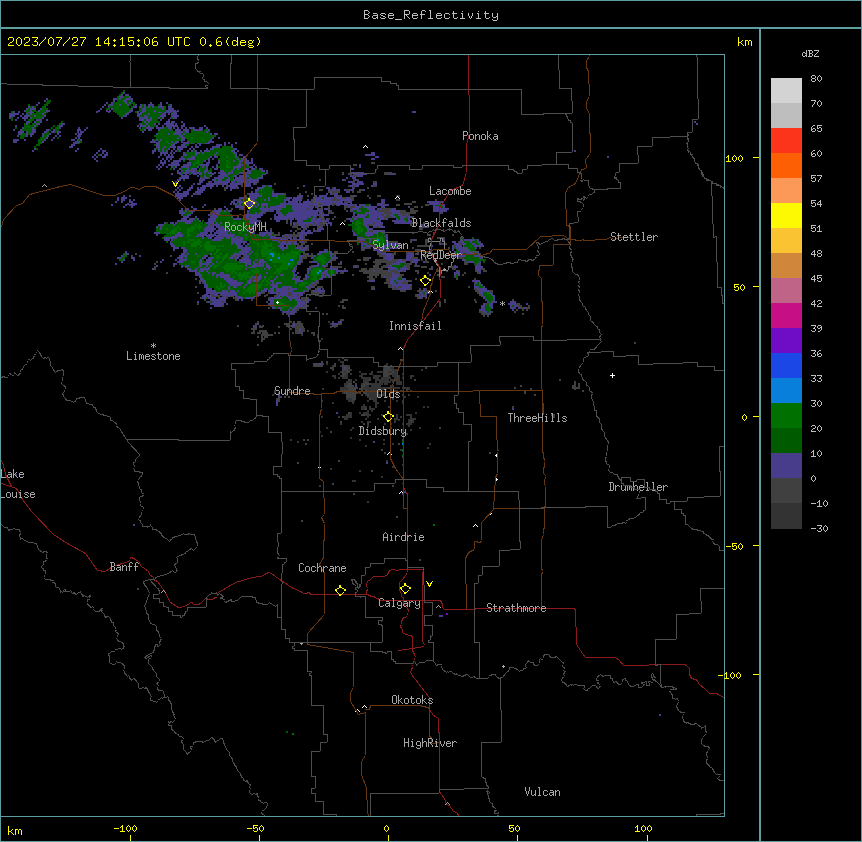
Task: Click the asterisk marker above Limestone
Action: [153, 346]
